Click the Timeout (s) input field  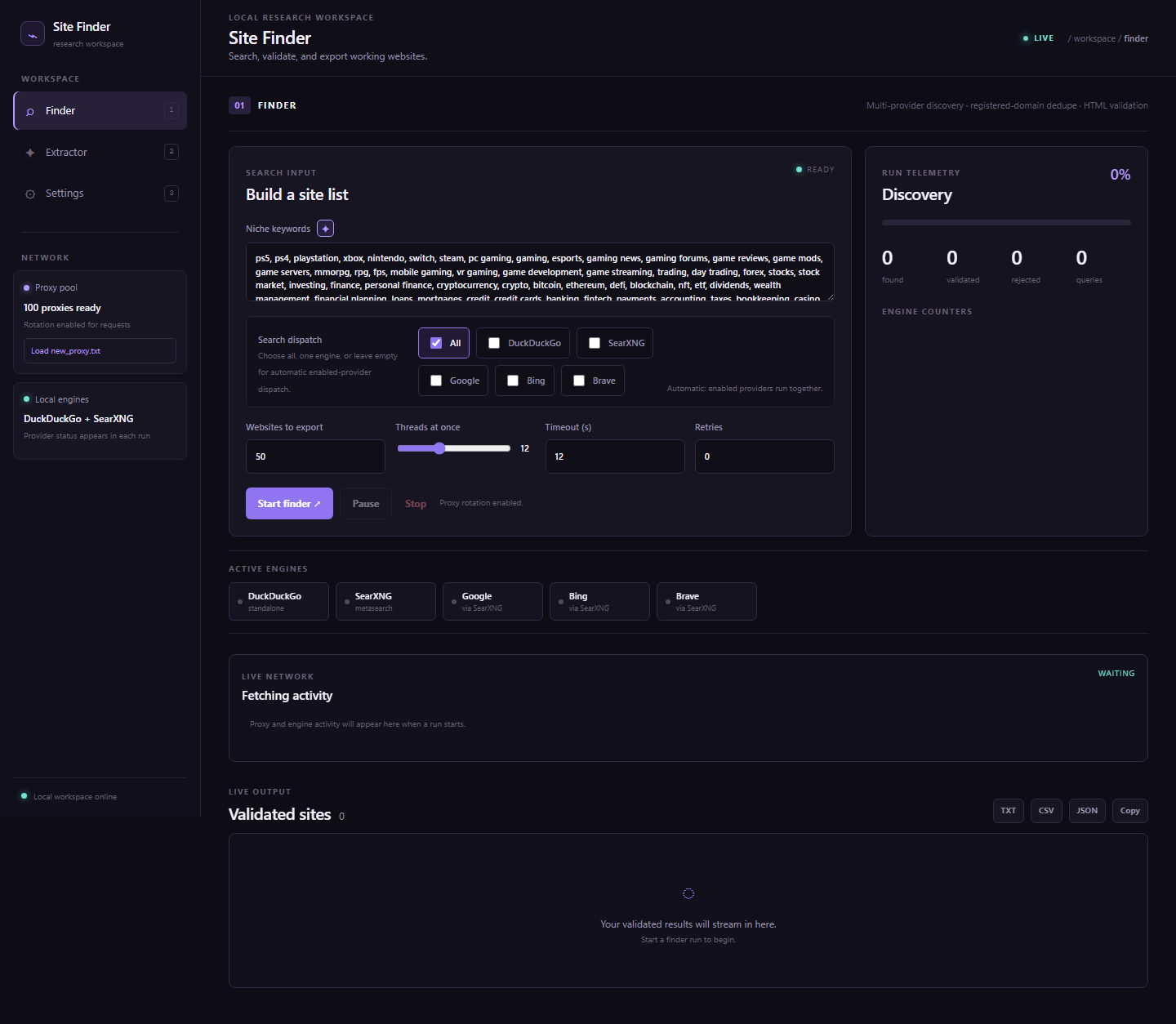click(615, 456)
